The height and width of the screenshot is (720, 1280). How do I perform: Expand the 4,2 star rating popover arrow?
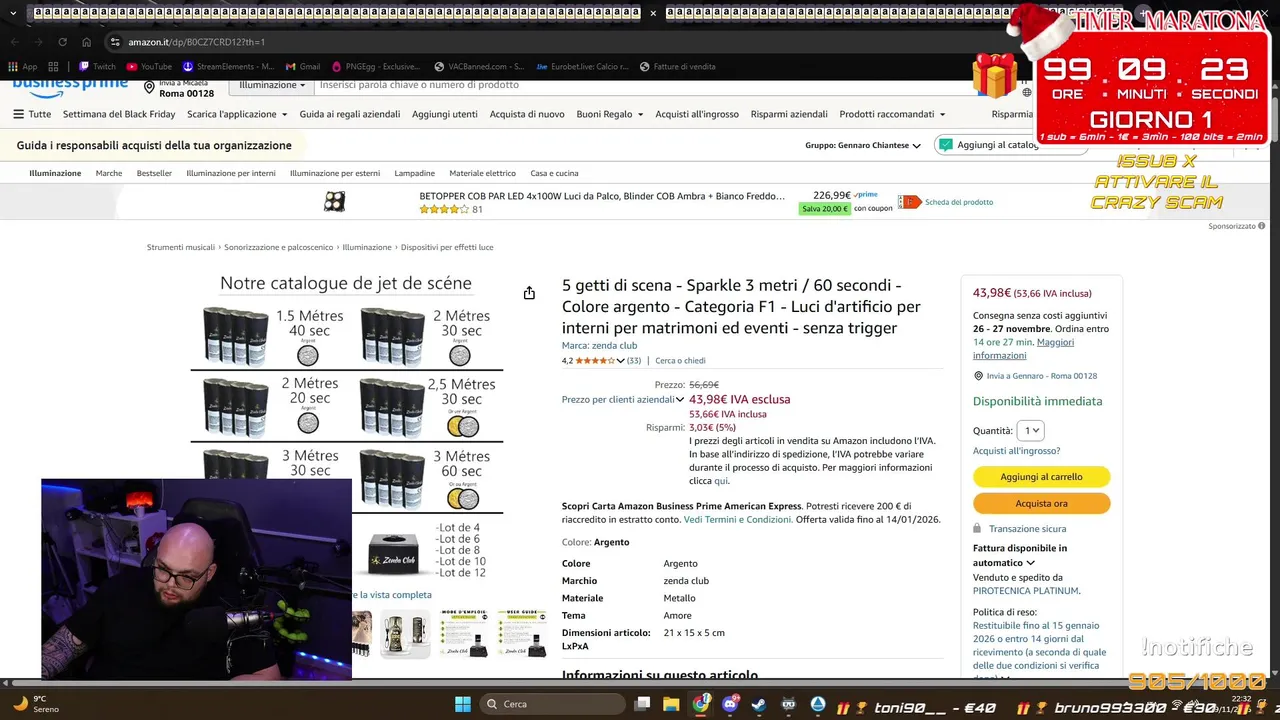620,361
